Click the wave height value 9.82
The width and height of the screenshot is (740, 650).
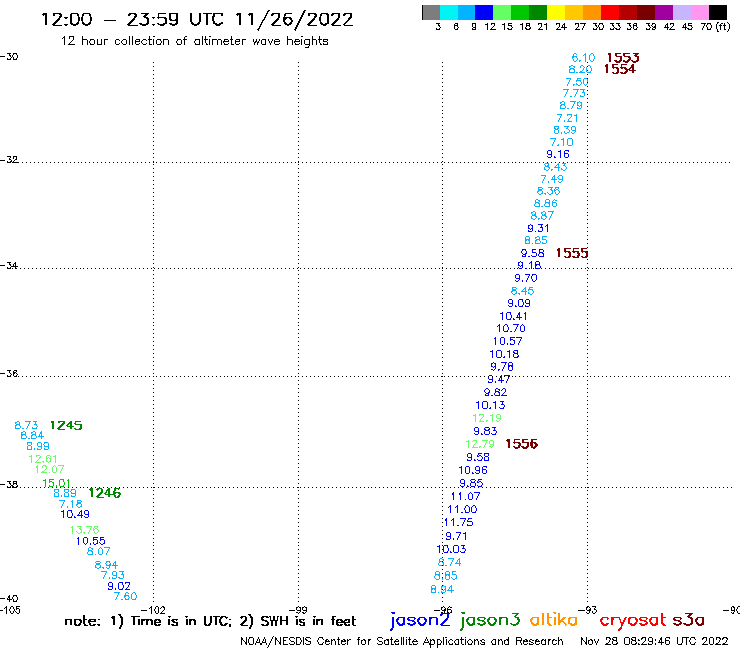click(495, 392)
